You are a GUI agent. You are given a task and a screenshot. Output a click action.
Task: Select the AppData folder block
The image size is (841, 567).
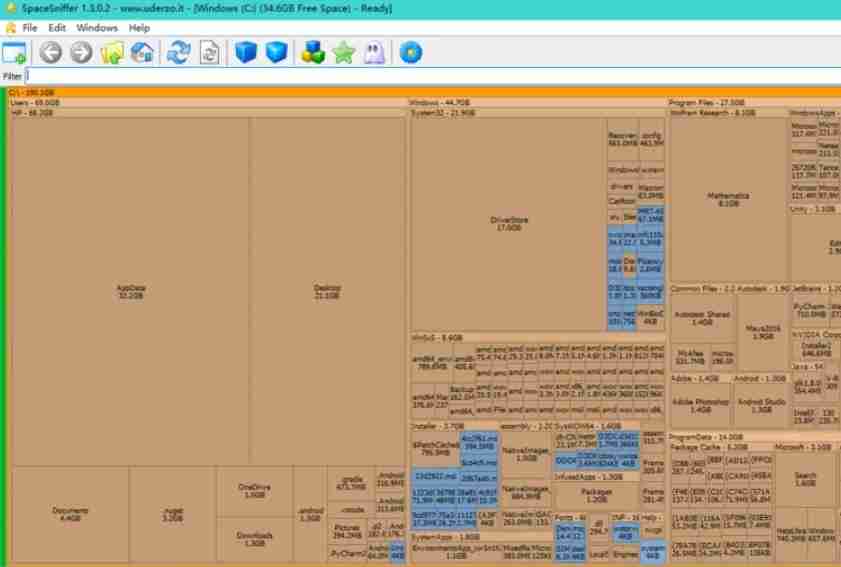131,291
